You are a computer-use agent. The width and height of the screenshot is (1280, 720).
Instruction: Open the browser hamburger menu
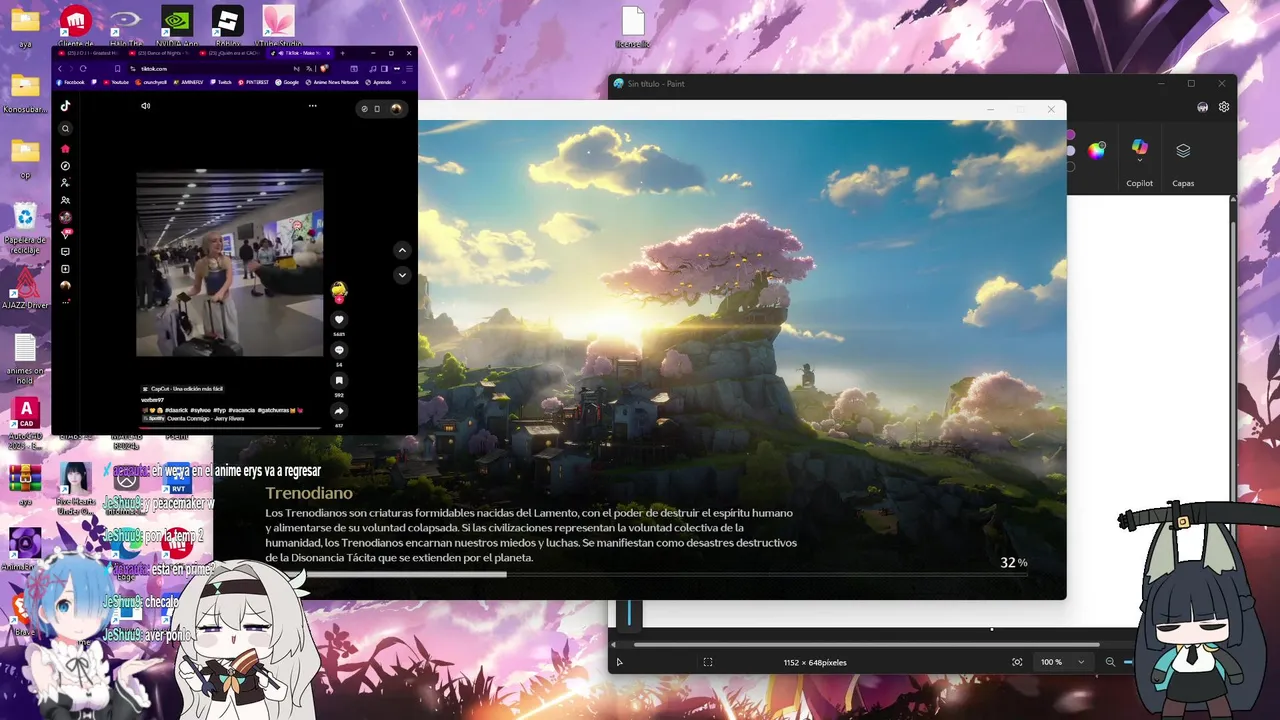(410, 69)
